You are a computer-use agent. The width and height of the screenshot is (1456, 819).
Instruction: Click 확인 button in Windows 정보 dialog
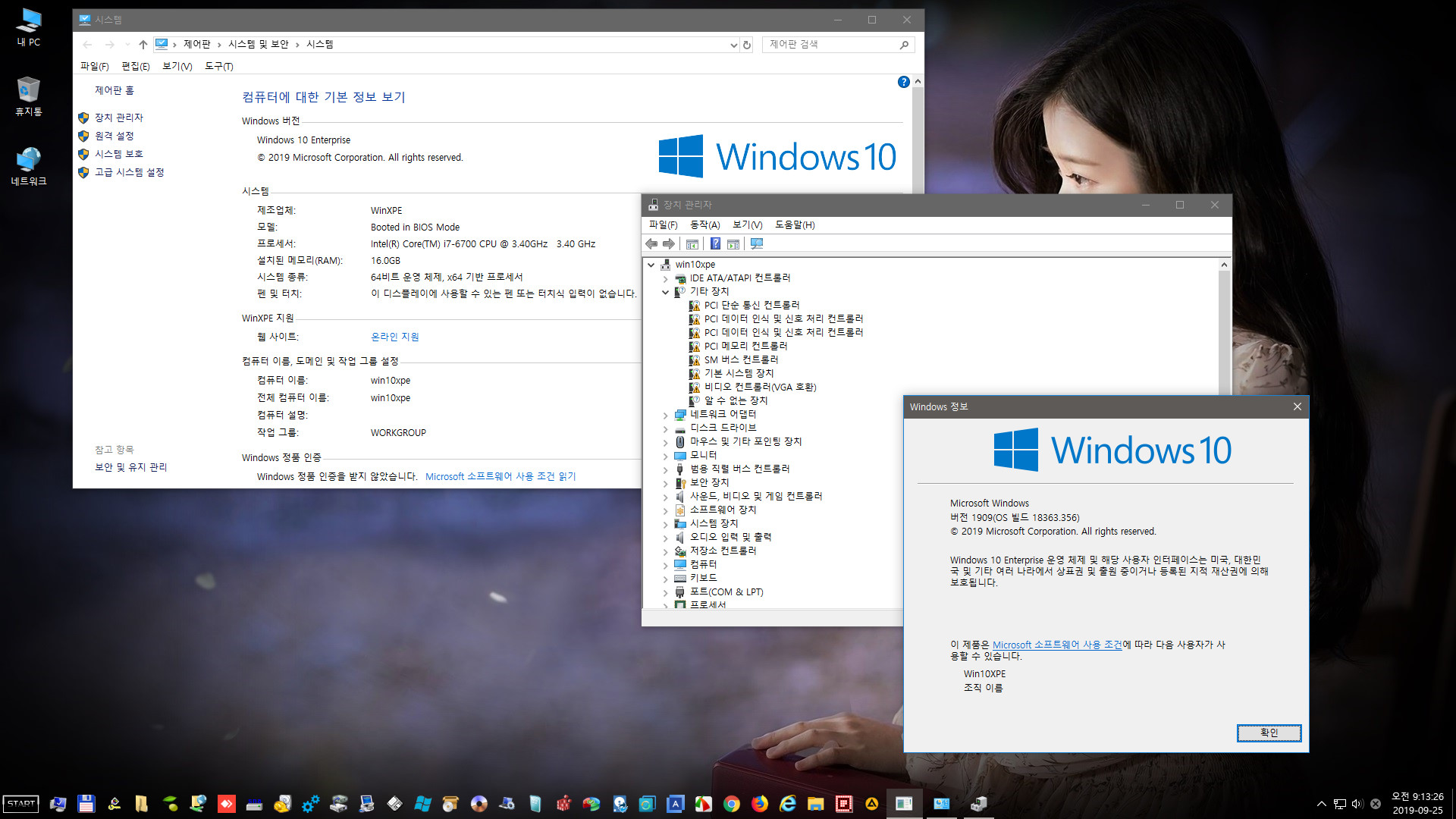pos(1269,733)
